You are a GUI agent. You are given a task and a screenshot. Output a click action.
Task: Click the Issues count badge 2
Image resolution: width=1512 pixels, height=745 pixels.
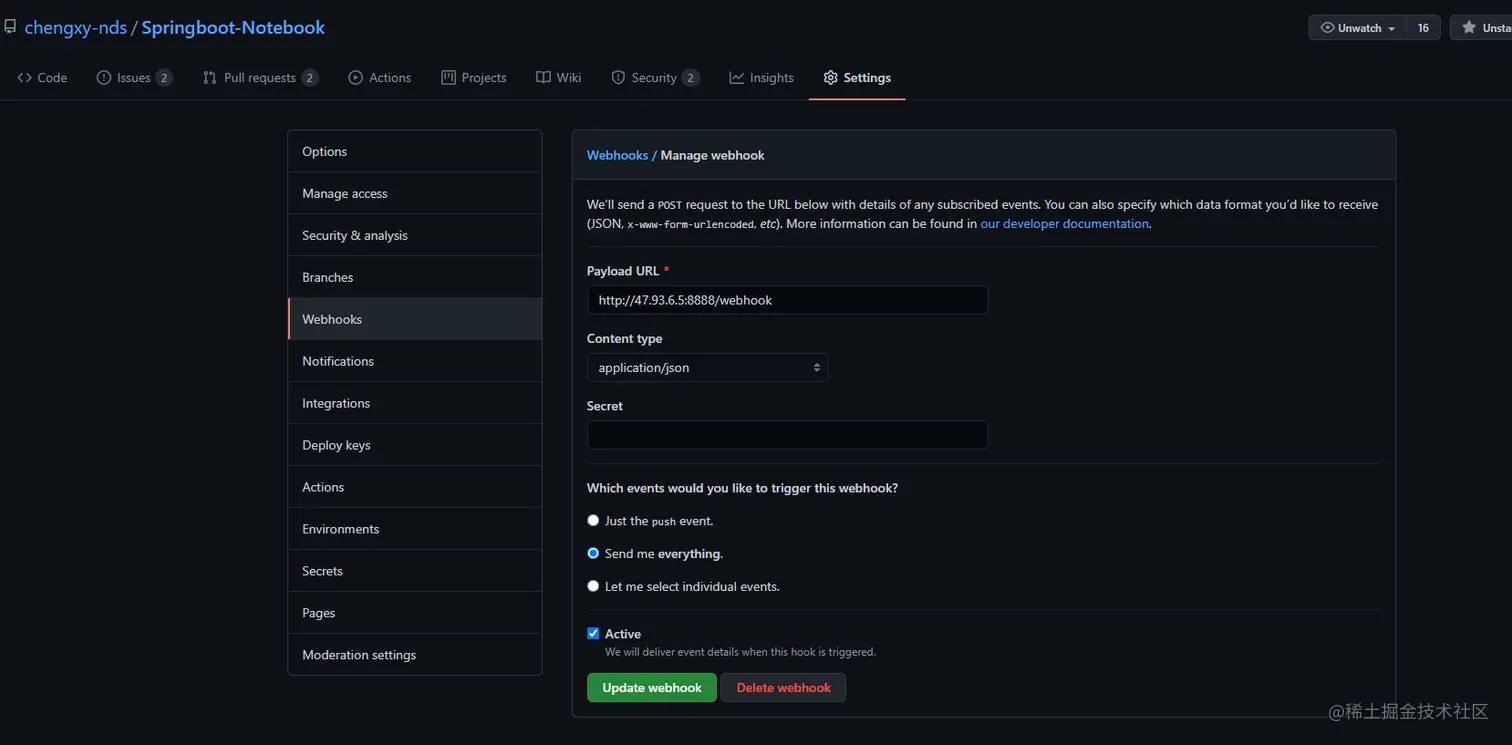coord(164,78)
